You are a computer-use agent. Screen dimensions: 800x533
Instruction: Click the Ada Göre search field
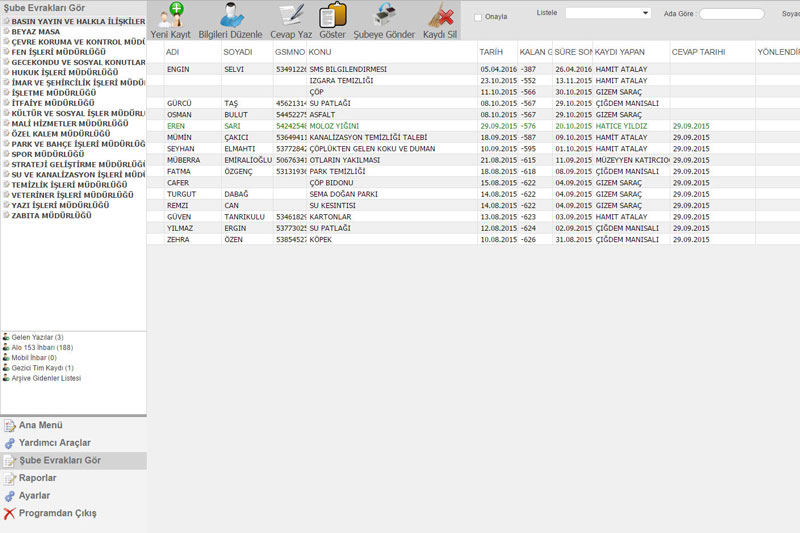point(731,14)
